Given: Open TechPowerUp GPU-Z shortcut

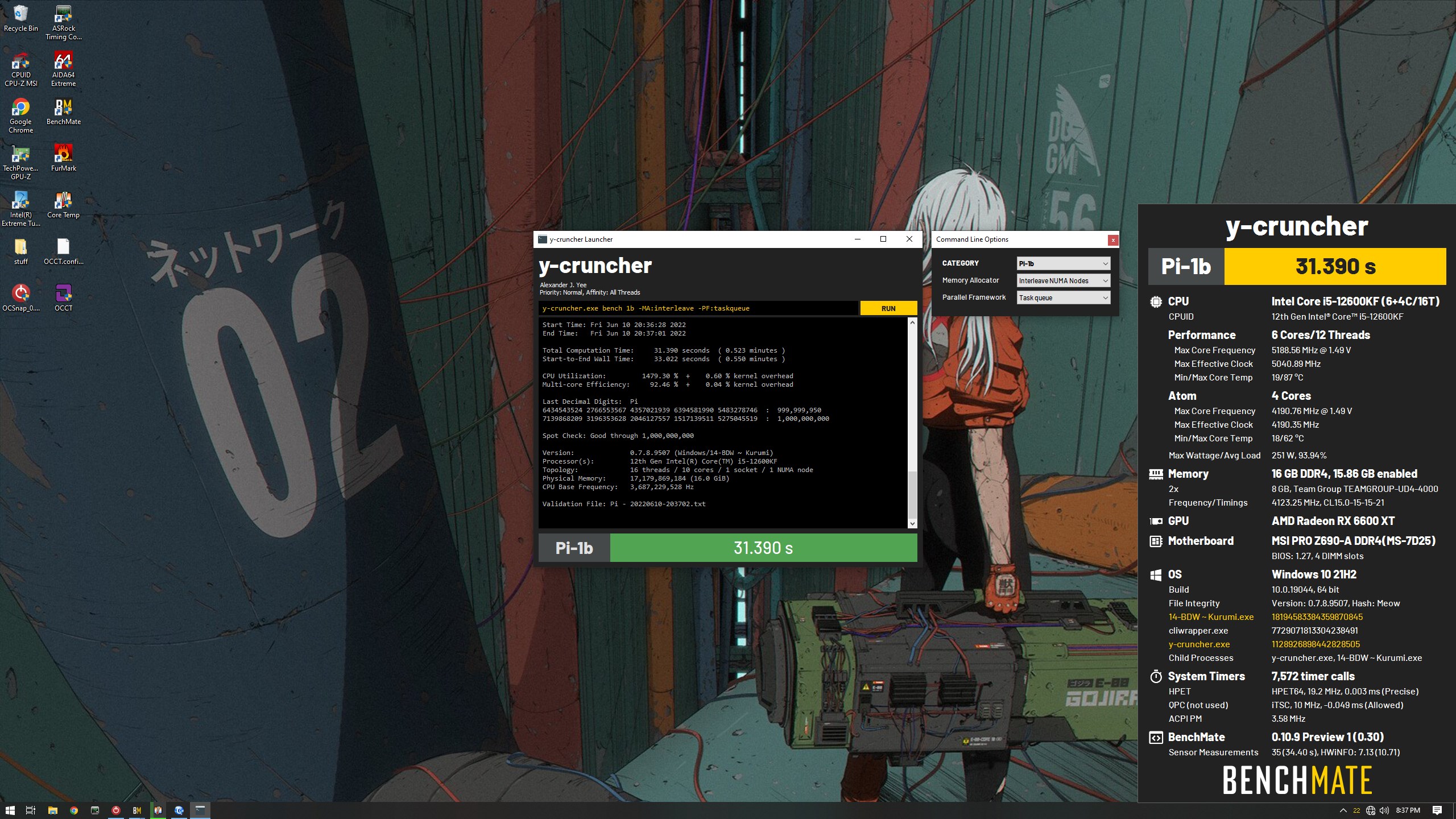Looking at the screenshot, I should coord(20,162).
